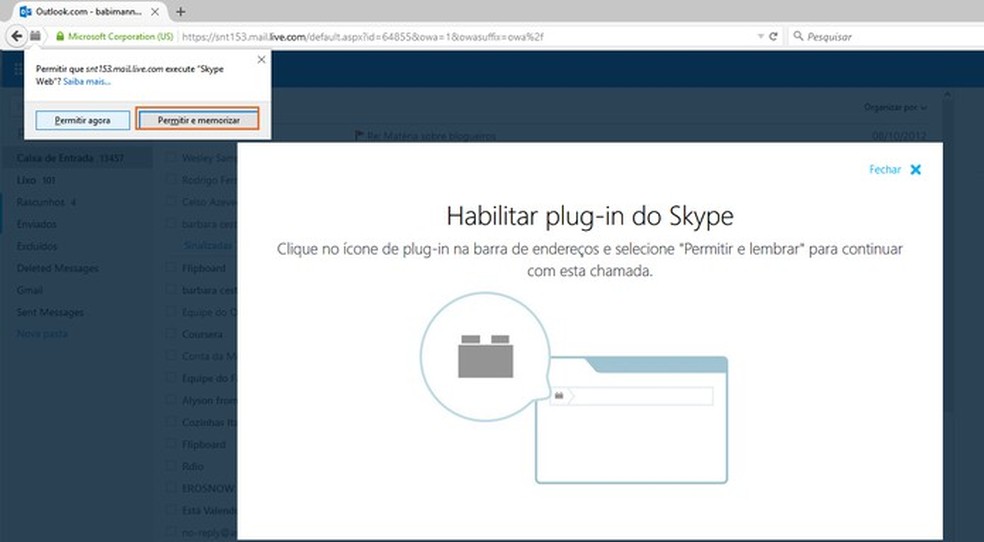This screenshot has height=542, width=984.
Task: Click the Nova pasta link
Action: click(42, 334)
